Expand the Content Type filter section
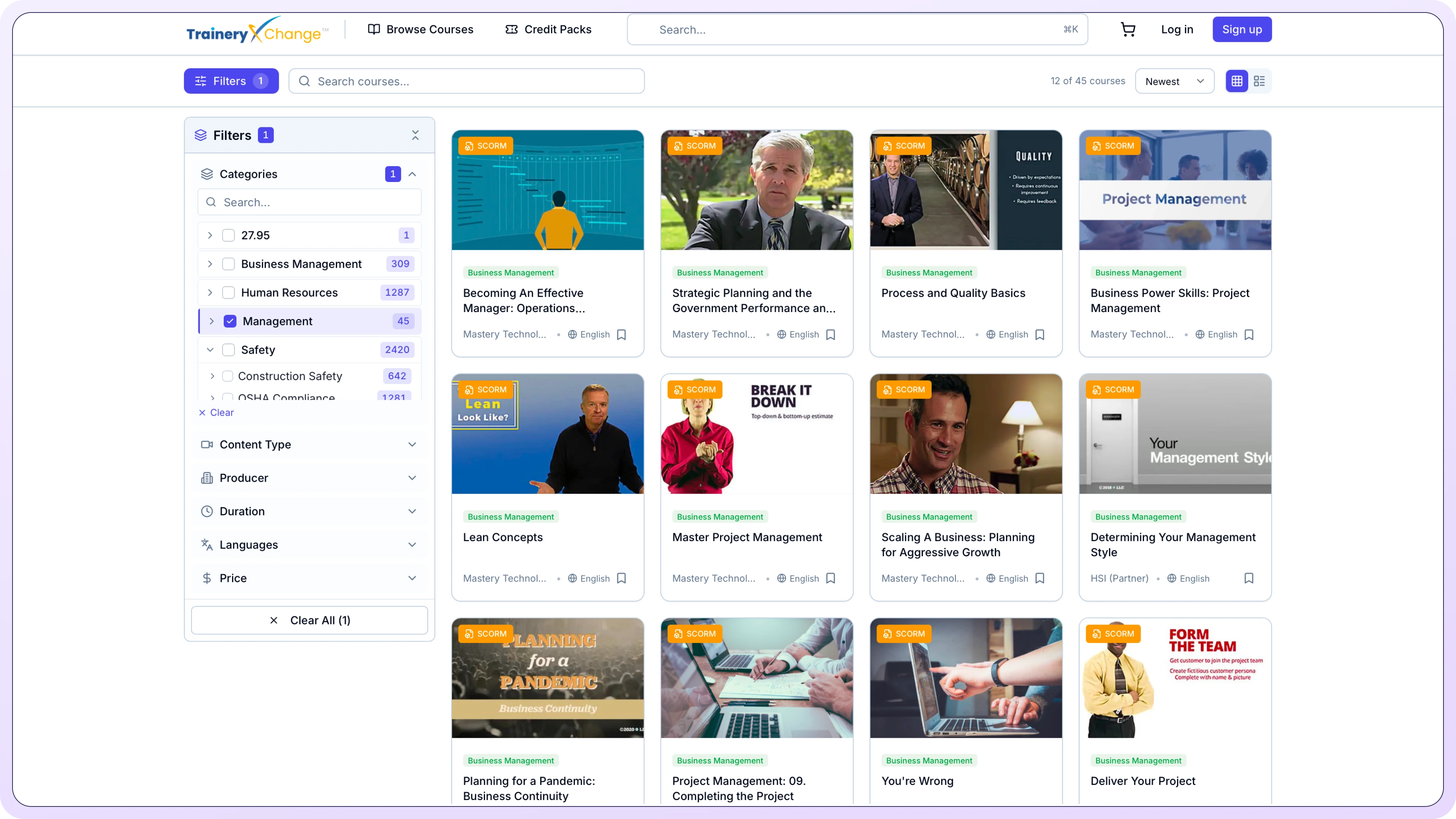The height and width of the screenshot is (819, 1456). click(x=309, y=445)
